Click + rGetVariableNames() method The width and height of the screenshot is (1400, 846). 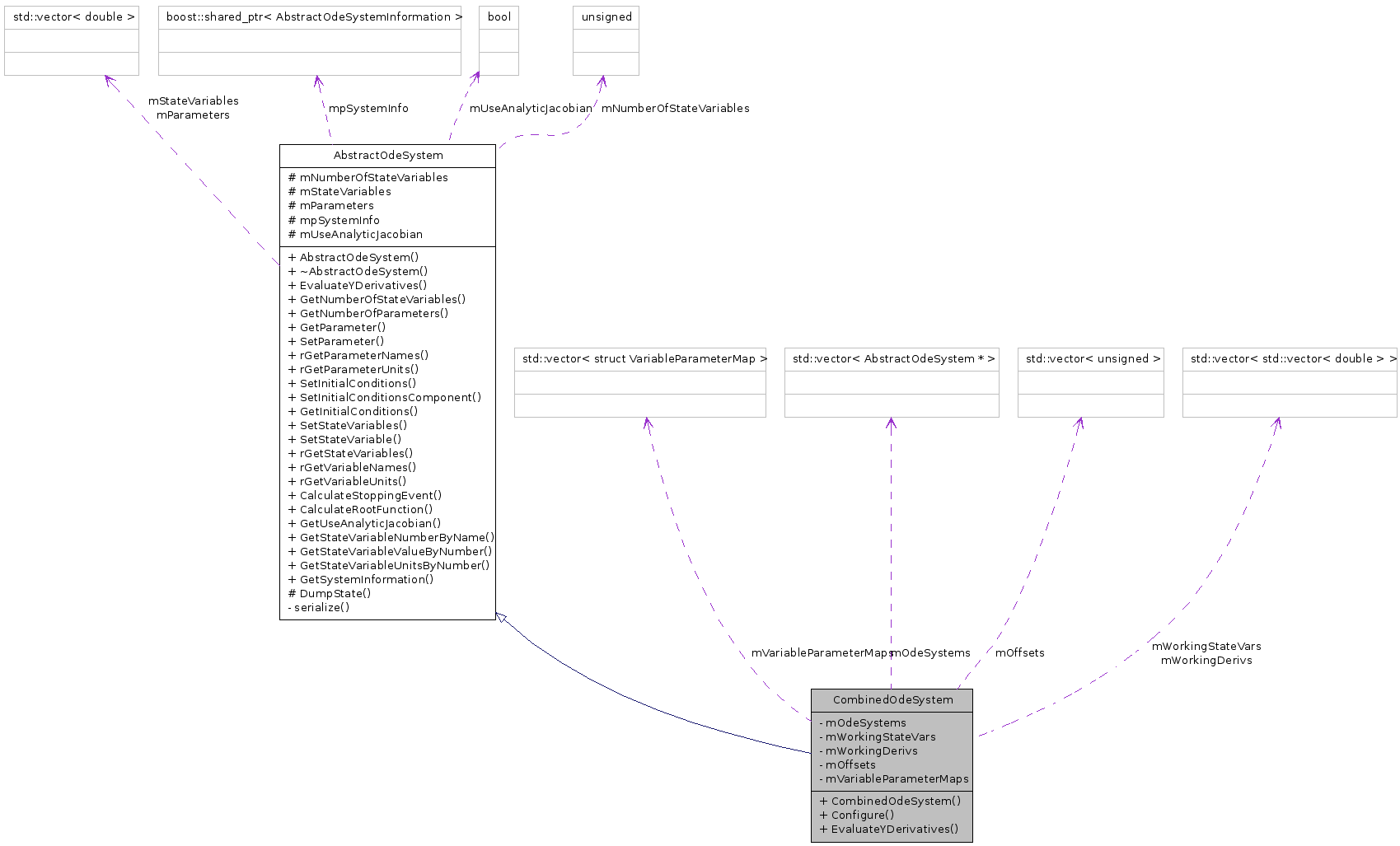point(352,468)
